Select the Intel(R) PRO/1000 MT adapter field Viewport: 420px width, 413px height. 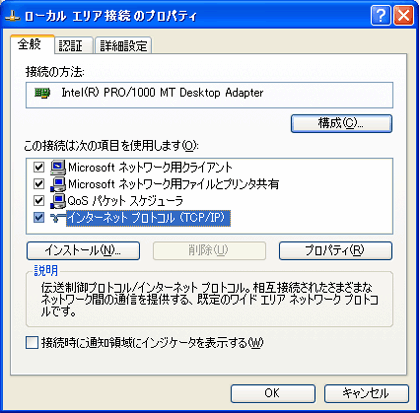click(x=209, y=95)
